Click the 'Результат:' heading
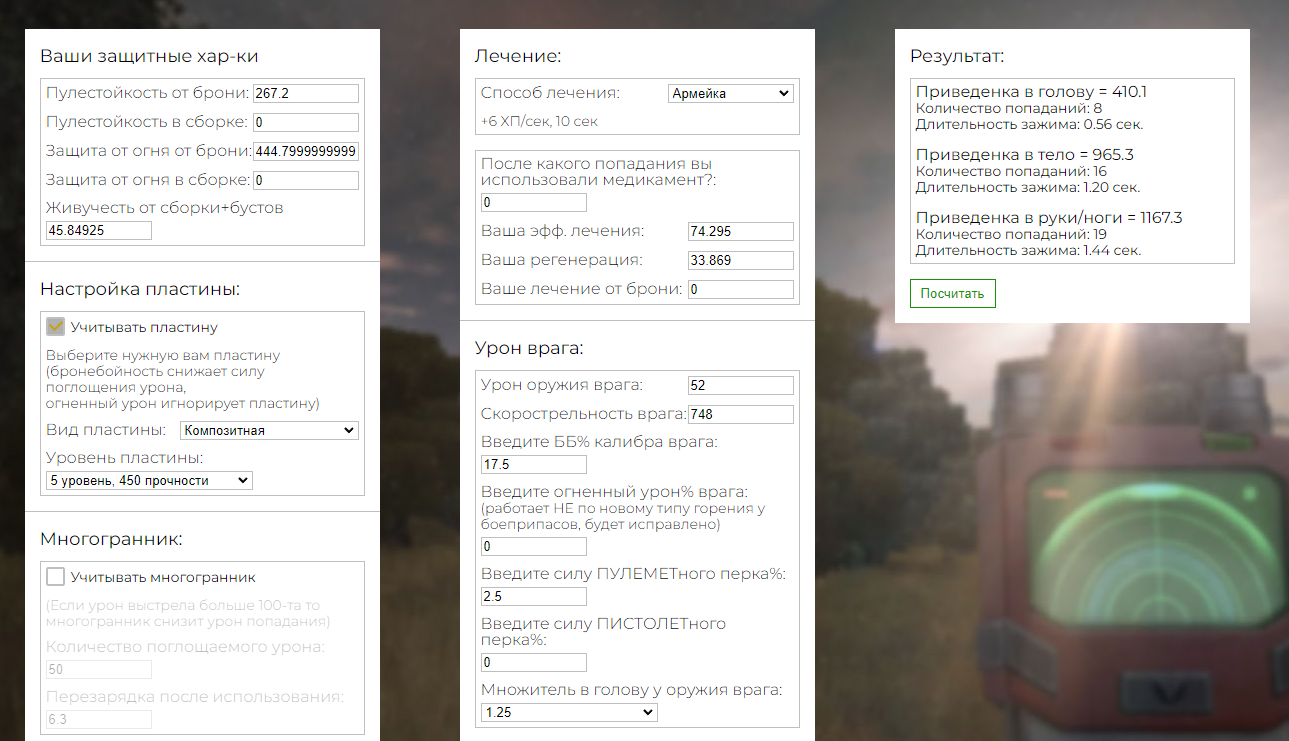The image size is (1289, 741). [x=957, y=56]
